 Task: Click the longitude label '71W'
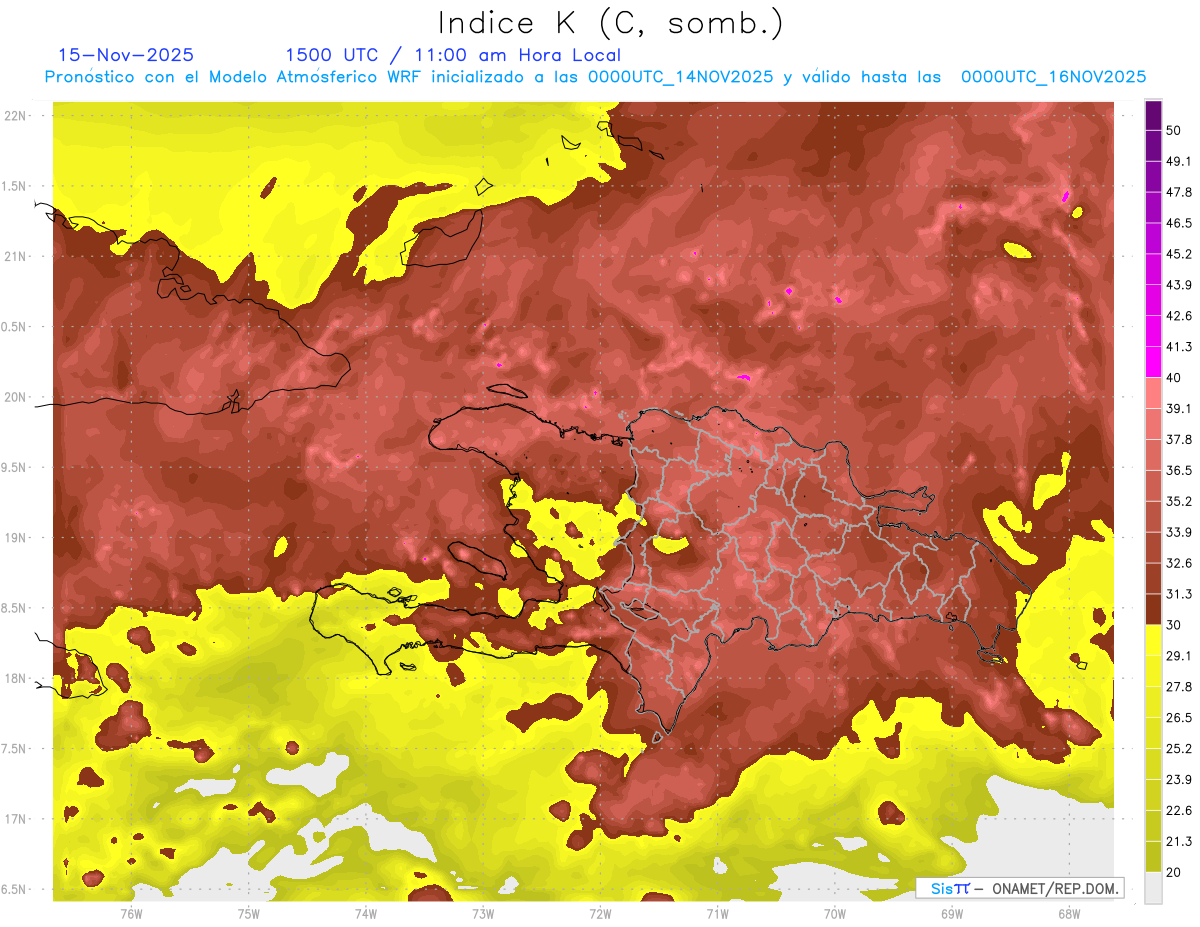pyautogui.click(x=717, y=914)
